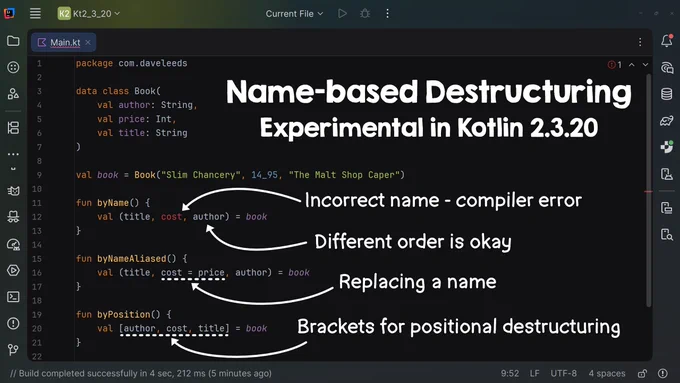Open the Commit tool window
Screen dimensions: 680x383
pyautogui.click(x=13, y=67)
